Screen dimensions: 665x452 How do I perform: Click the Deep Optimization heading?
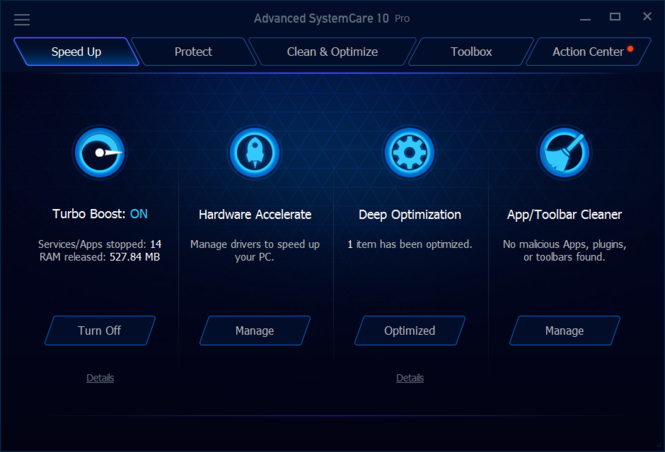pyautogui.click(x=410, y=215)
